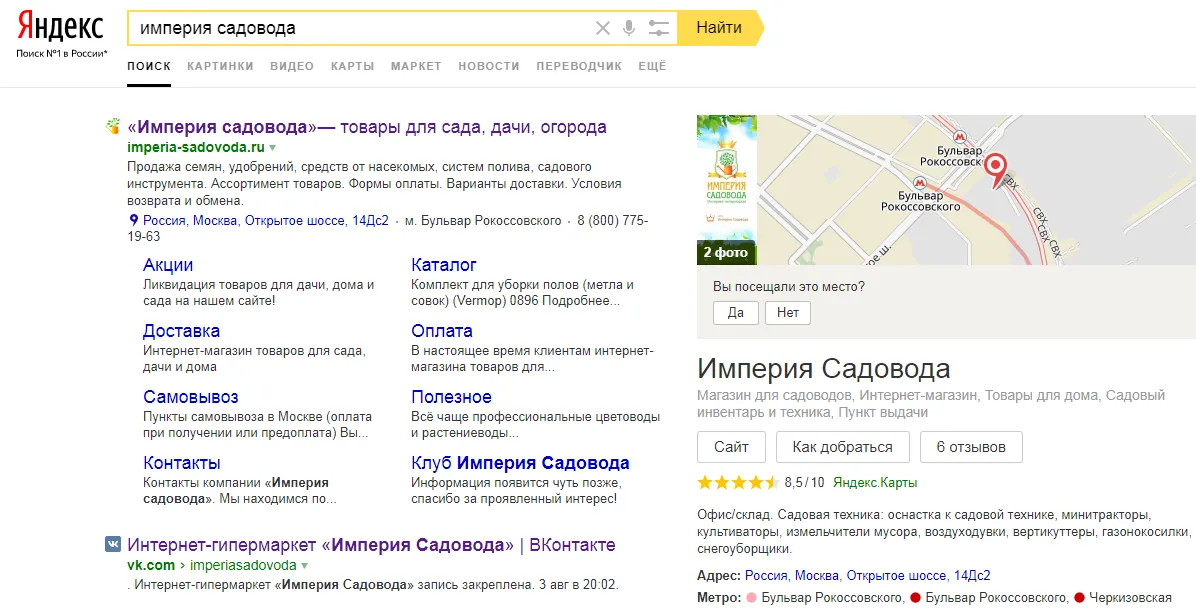This screenshot has height=610, width=1196.
Task: Open the ЕЩЁ menu
Action: [x=652, y=66]
